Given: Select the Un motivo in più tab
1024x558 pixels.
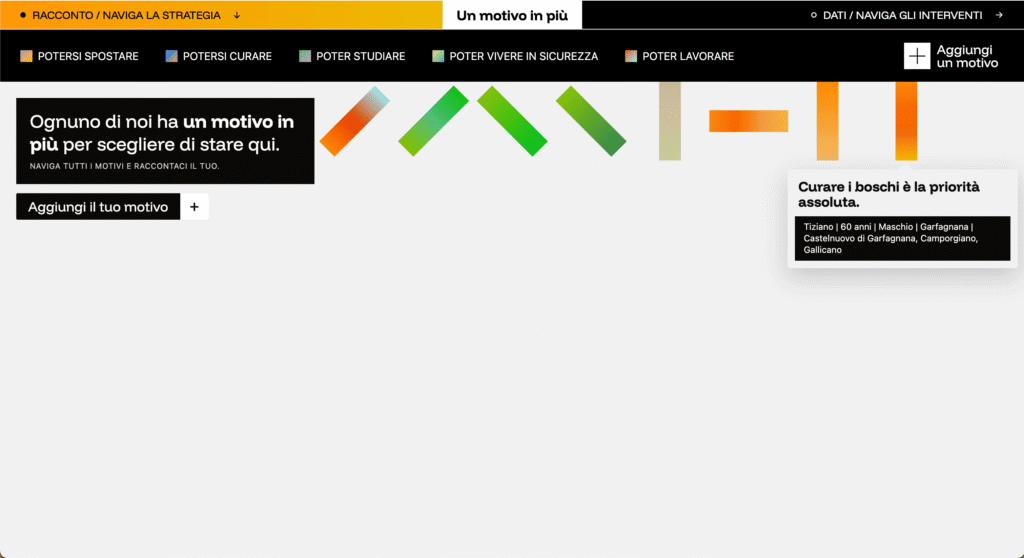Looking at the screenshot, I should pos(512,15).
